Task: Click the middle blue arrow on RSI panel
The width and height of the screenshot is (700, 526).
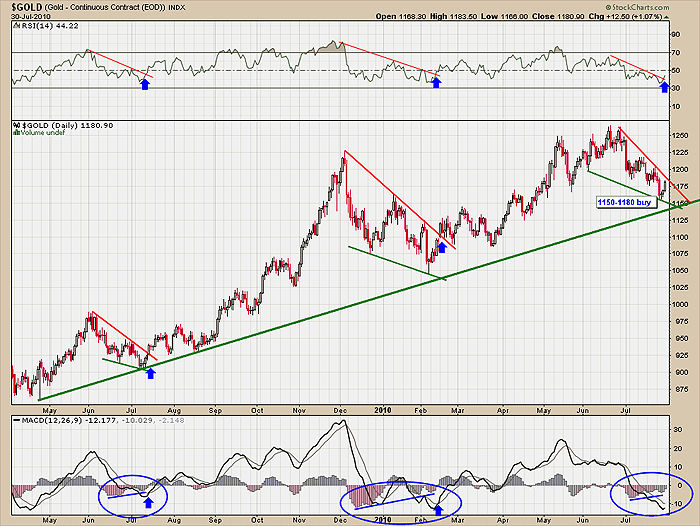Action: 436,81
